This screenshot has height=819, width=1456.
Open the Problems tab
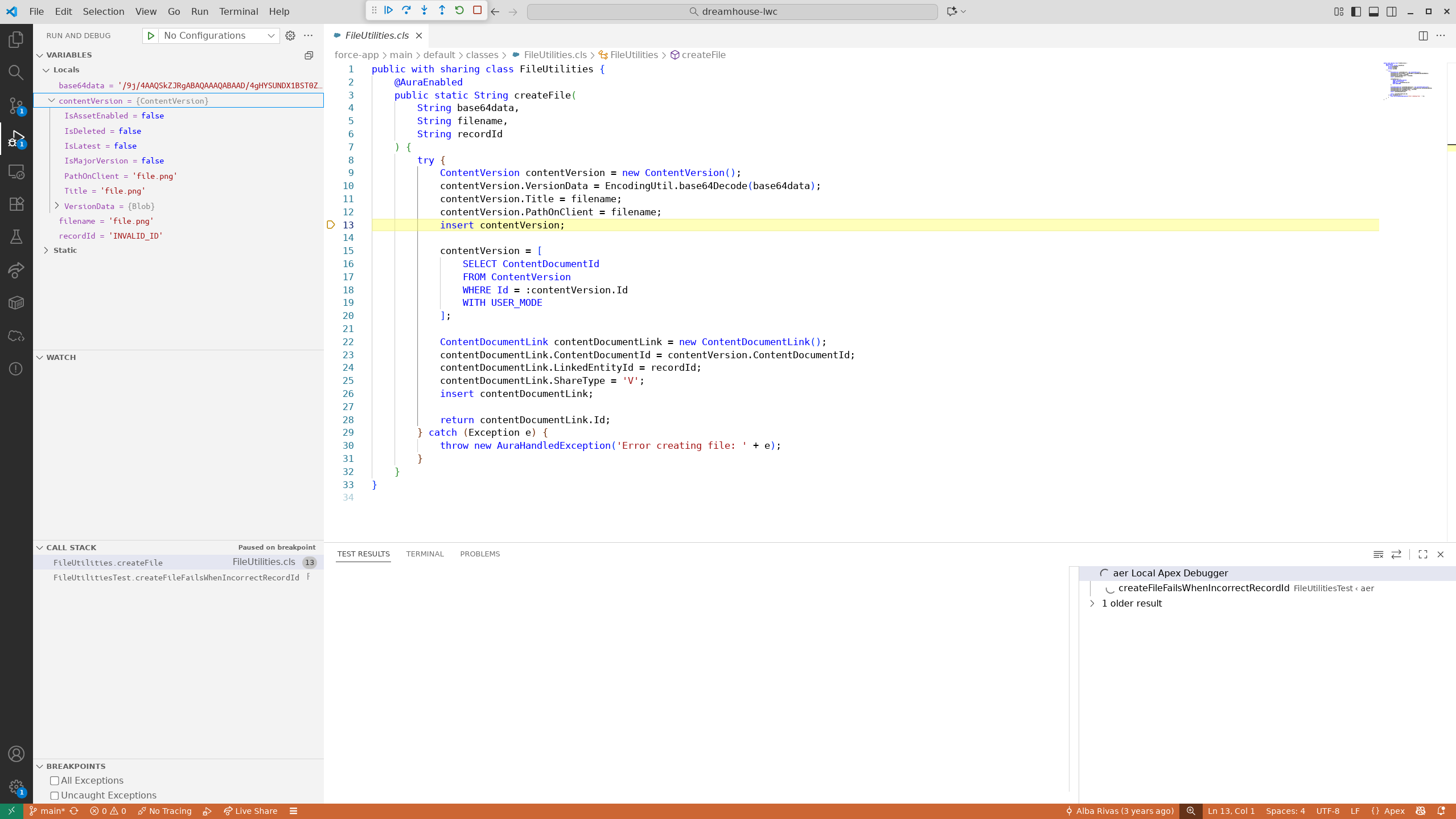[x=479, y=554]
